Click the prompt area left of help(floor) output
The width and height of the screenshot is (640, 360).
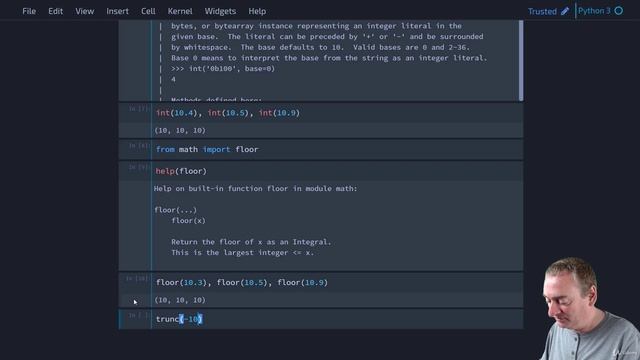pos(135,225)
